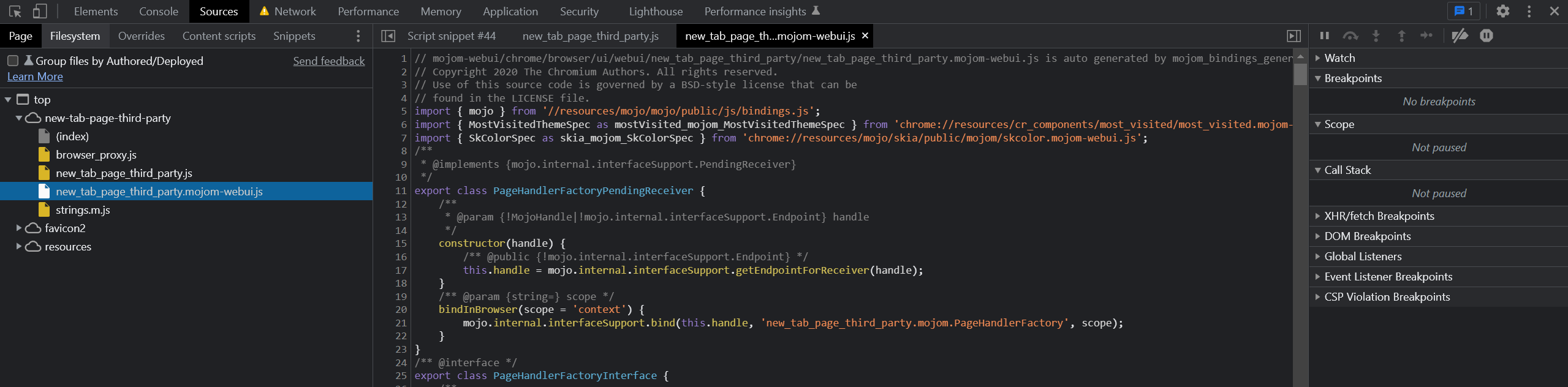Click the Send feedback link

pos(328,61)
